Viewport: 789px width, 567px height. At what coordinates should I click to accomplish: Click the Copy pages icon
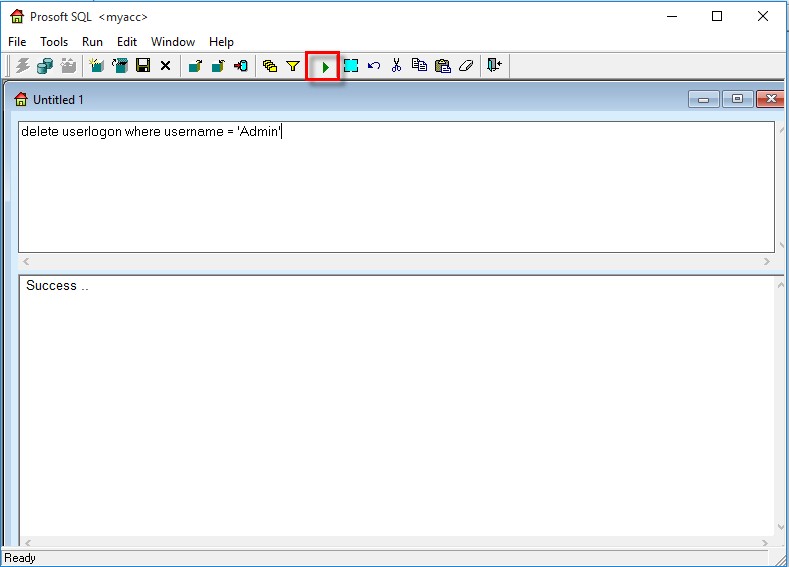click(x=419, y=66)
